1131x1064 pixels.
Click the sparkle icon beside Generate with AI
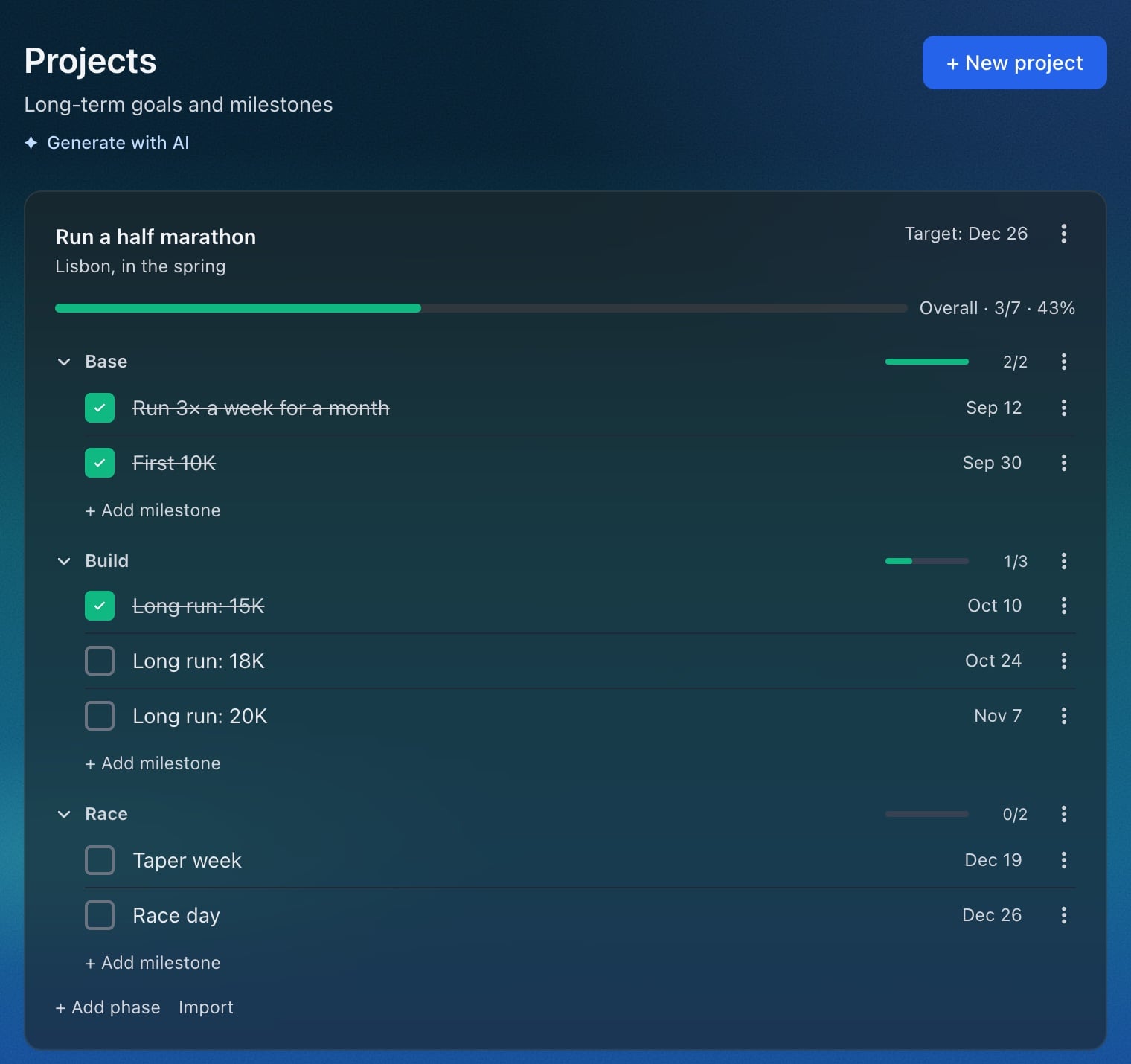coord(31,142)
